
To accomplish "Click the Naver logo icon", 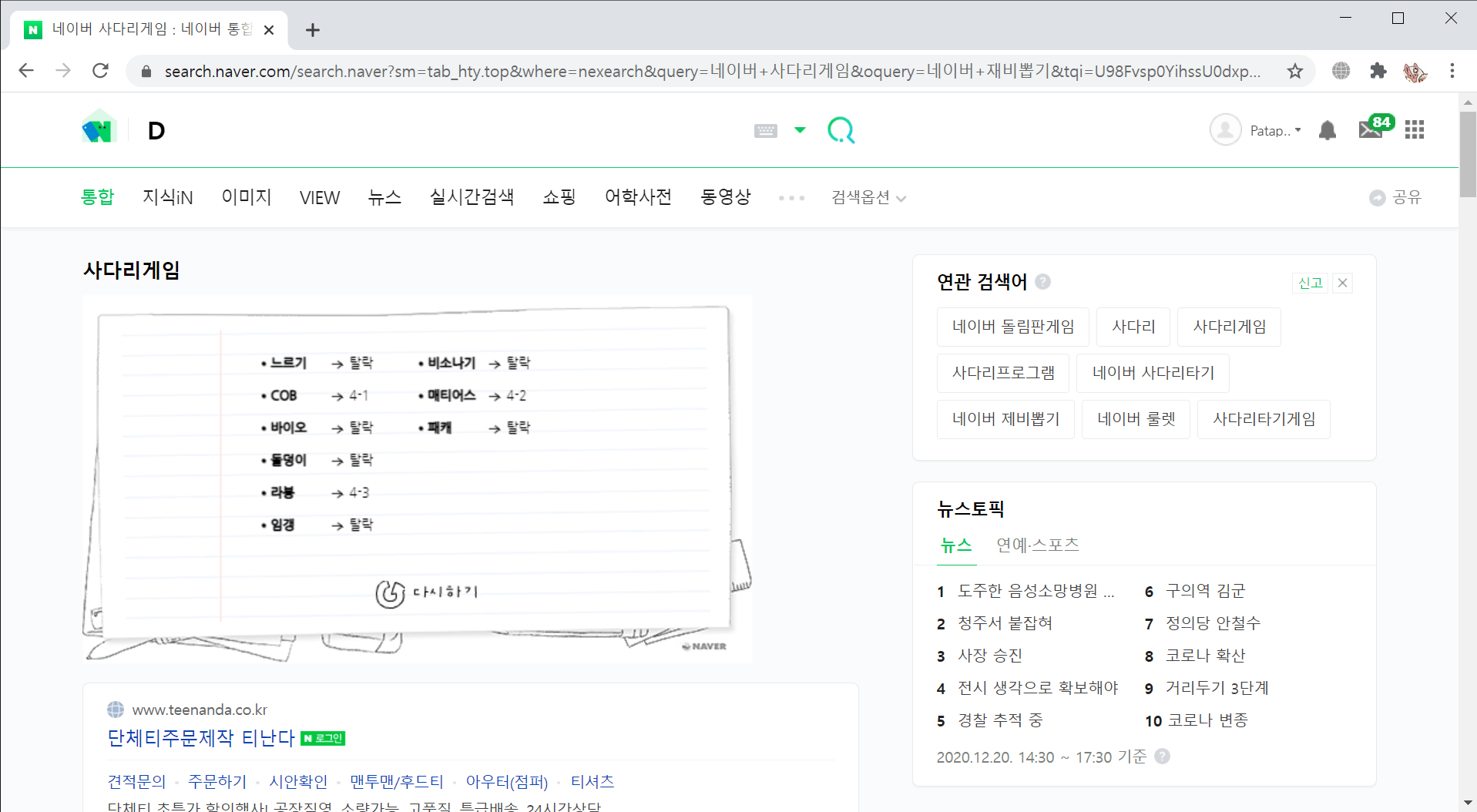I will point(99,129).
